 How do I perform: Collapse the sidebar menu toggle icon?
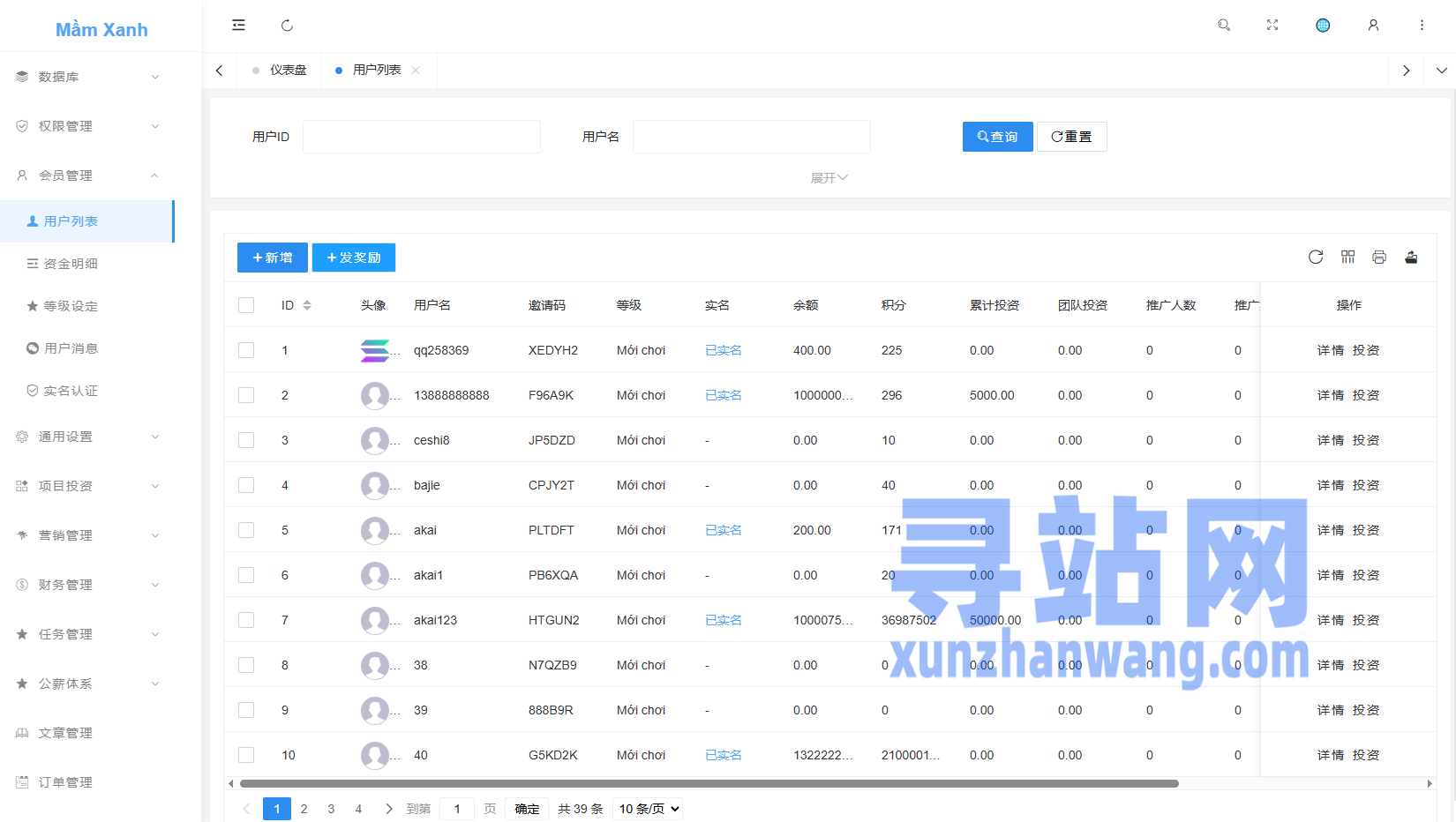[x=238, y=26]
